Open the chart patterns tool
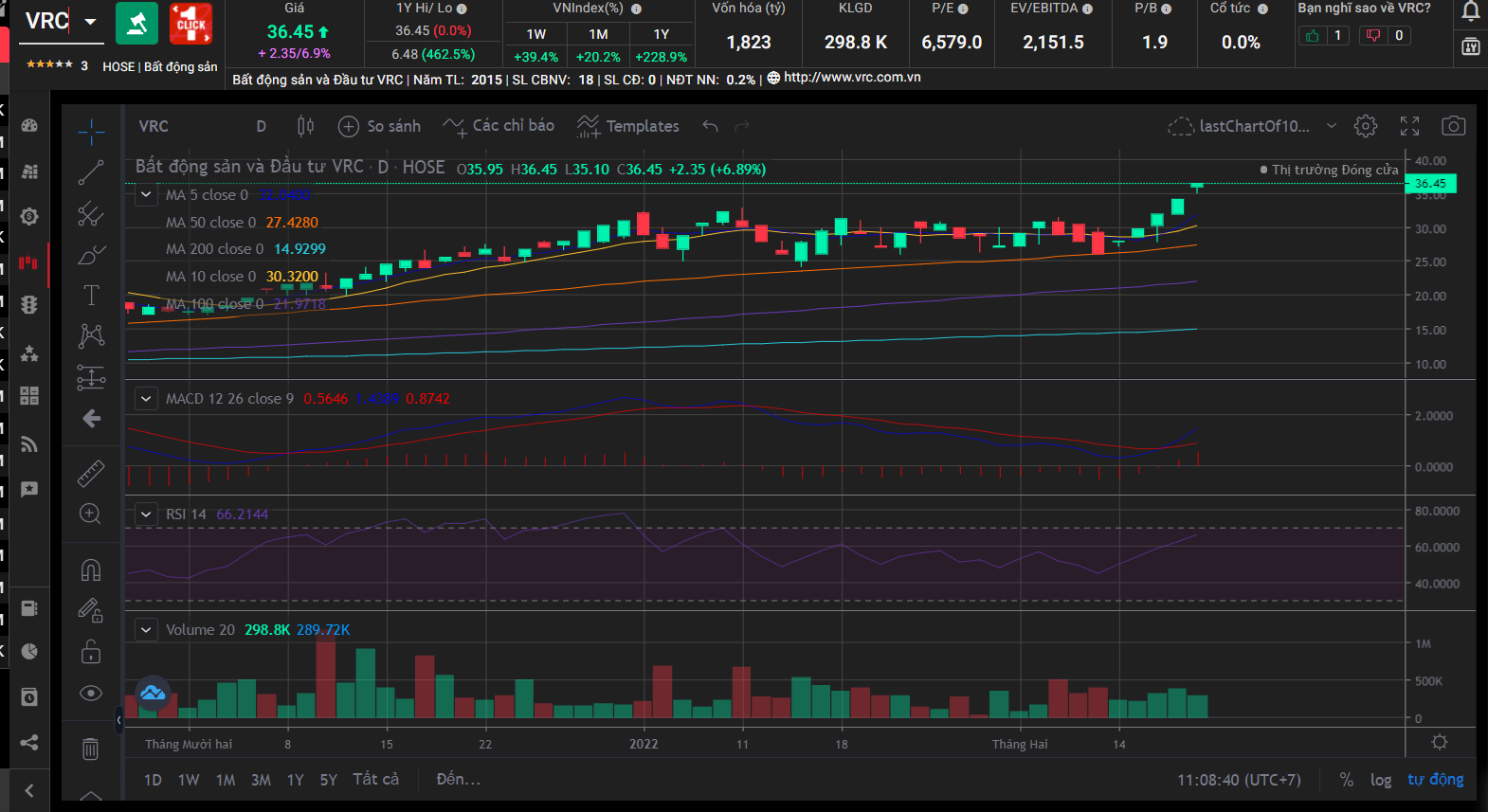 point(91,336)
